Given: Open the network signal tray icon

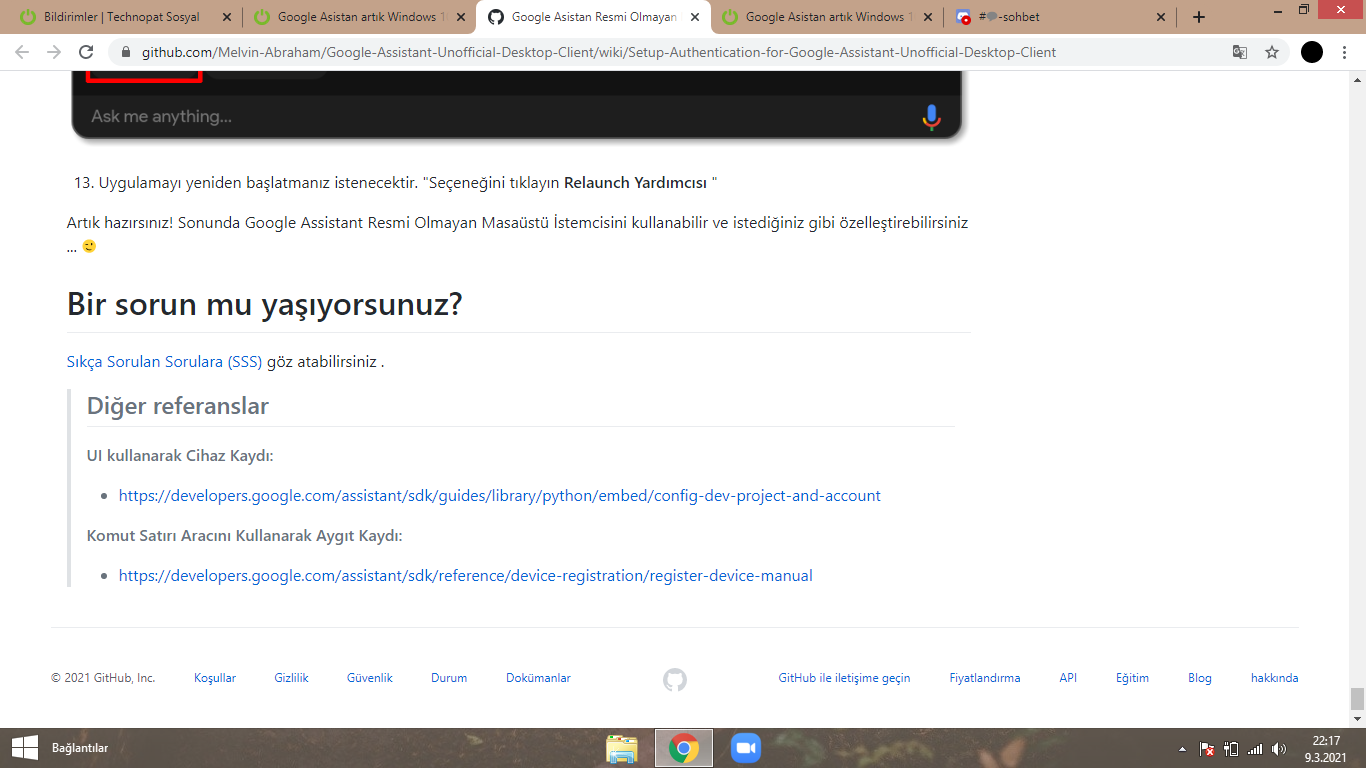Looking at the screenshot, I should pos(1255,749).
